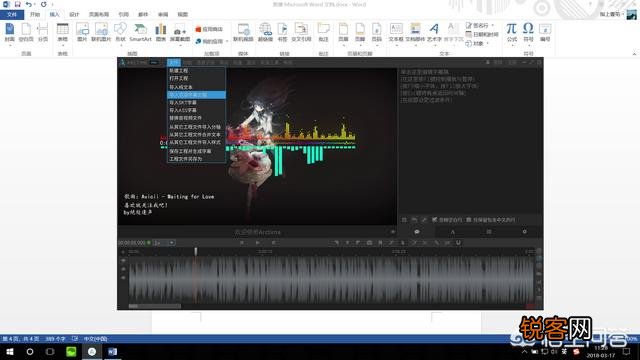Switch to the Review tab (审阅)
This screenshot has height=360, width=640.
pyautogui.click(x=163, y=14)
